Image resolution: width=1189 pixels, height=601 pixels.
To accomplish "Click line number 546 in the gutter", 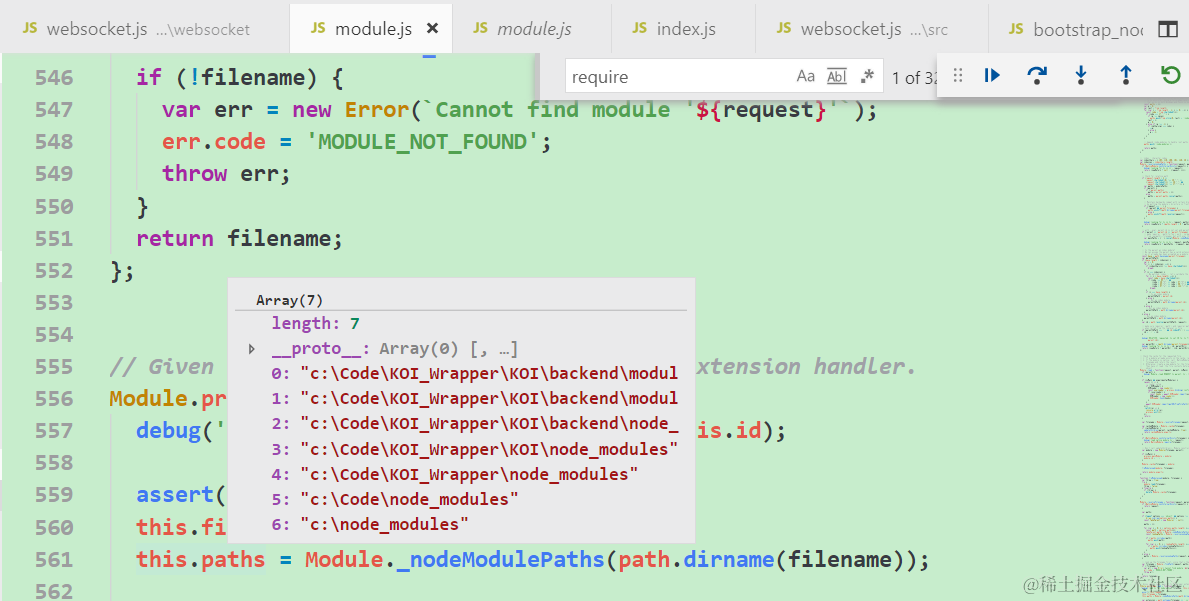I will click(x=54, y=77).
